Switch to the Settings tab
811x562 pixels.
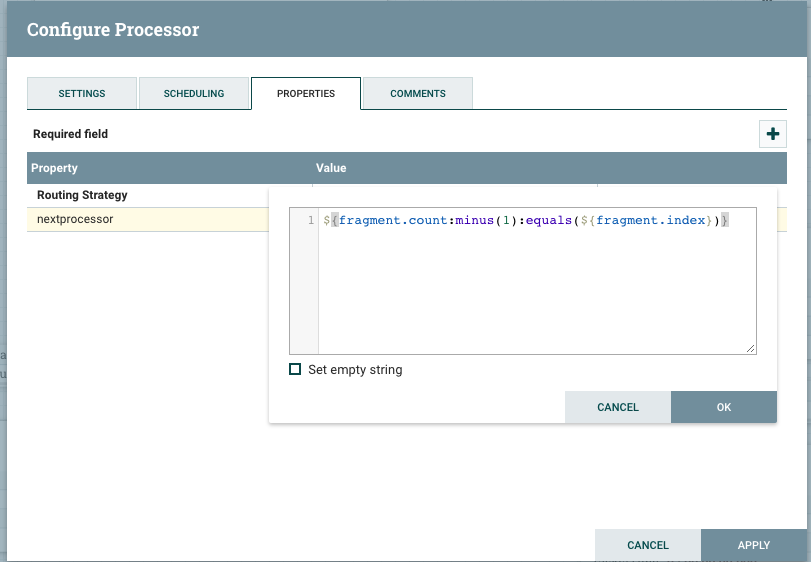pos(82,93)
